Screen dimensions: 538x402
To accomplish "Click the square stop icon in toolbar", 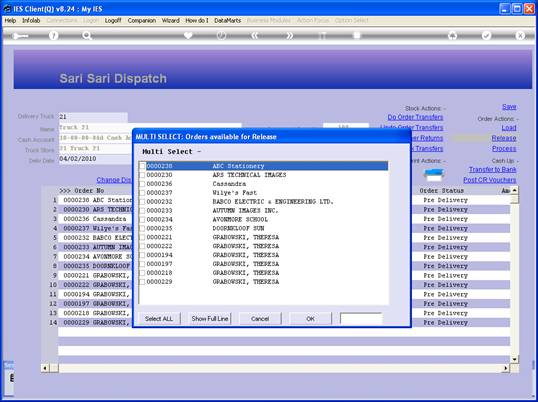I will [x=357, y=35].
